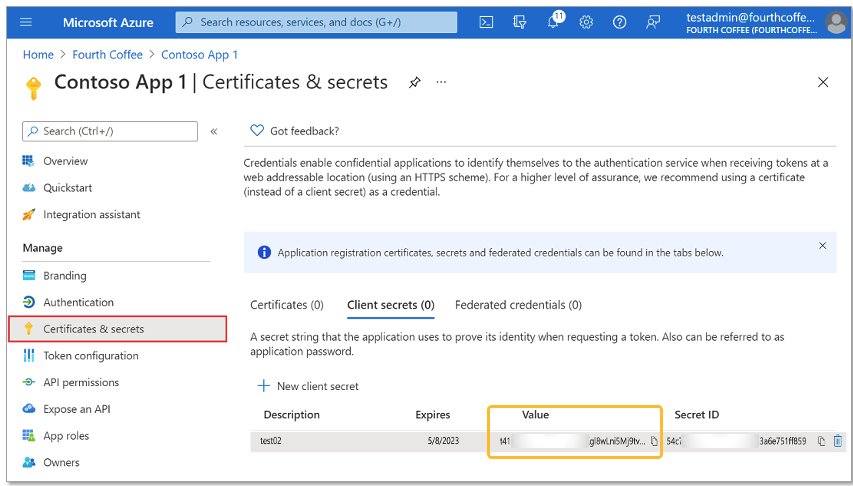The image size is (853, 486).
Task: Open Authentication in Manage section
Action: pyautogui.click(x=78, y=302)
